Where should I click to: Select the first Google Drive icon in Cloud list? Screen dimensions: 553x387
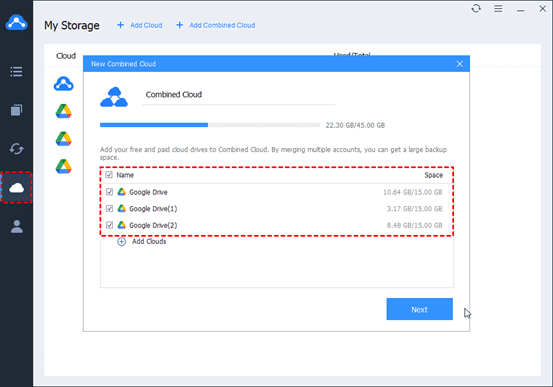pos(63,111)
